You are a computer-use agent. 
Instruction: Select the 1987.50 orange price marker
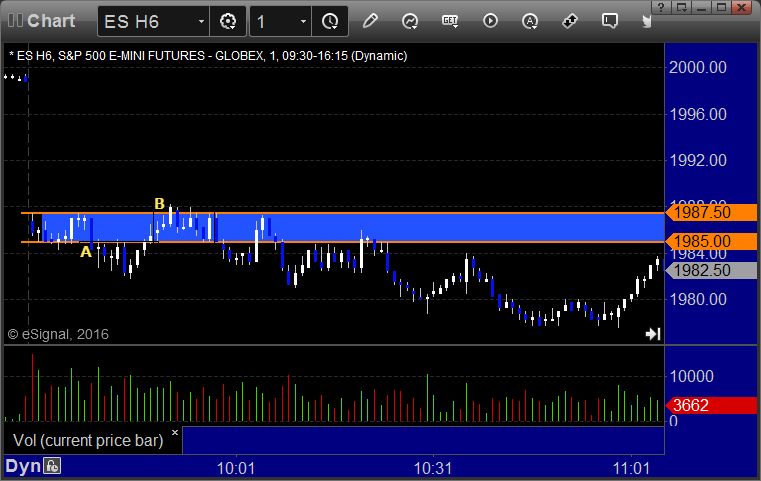[711, 212]
